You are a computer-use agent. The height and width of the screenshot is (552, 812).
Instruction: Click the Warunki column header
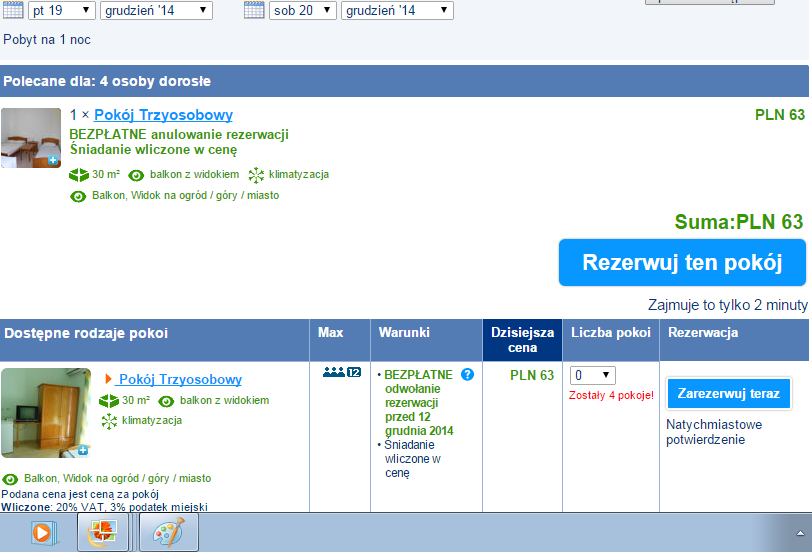[x=426, y=340]
